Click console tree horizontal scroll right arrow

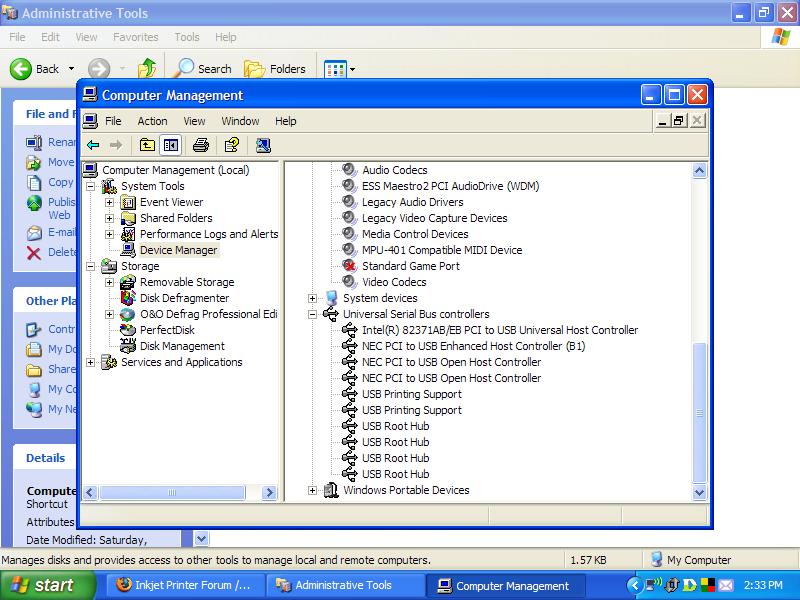point(269,493)
